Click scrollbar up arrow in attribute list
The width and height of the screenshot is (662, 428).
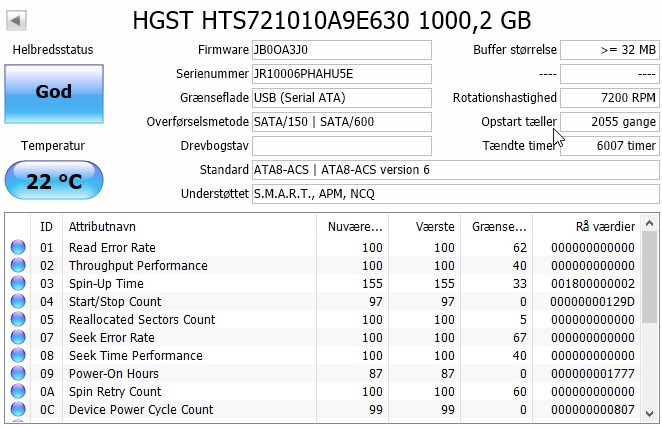(x=649, y=223)
